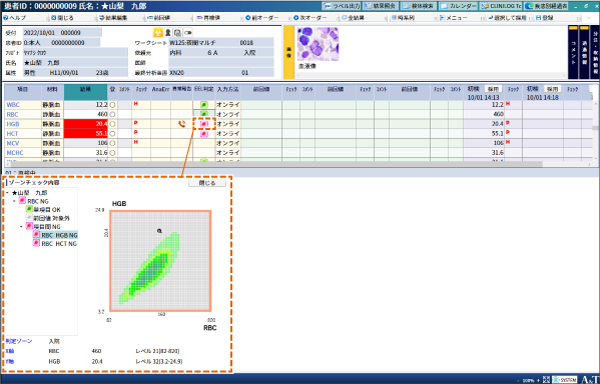Screen dimensions: 600x384
Task: Click the pink EEL判定 icon for HCT
Action: click(204, 134)
